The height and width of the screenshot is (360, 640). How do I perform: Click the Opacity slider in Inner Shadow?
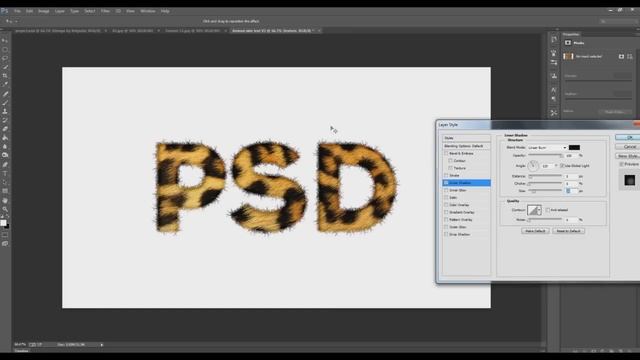(545, 156)
